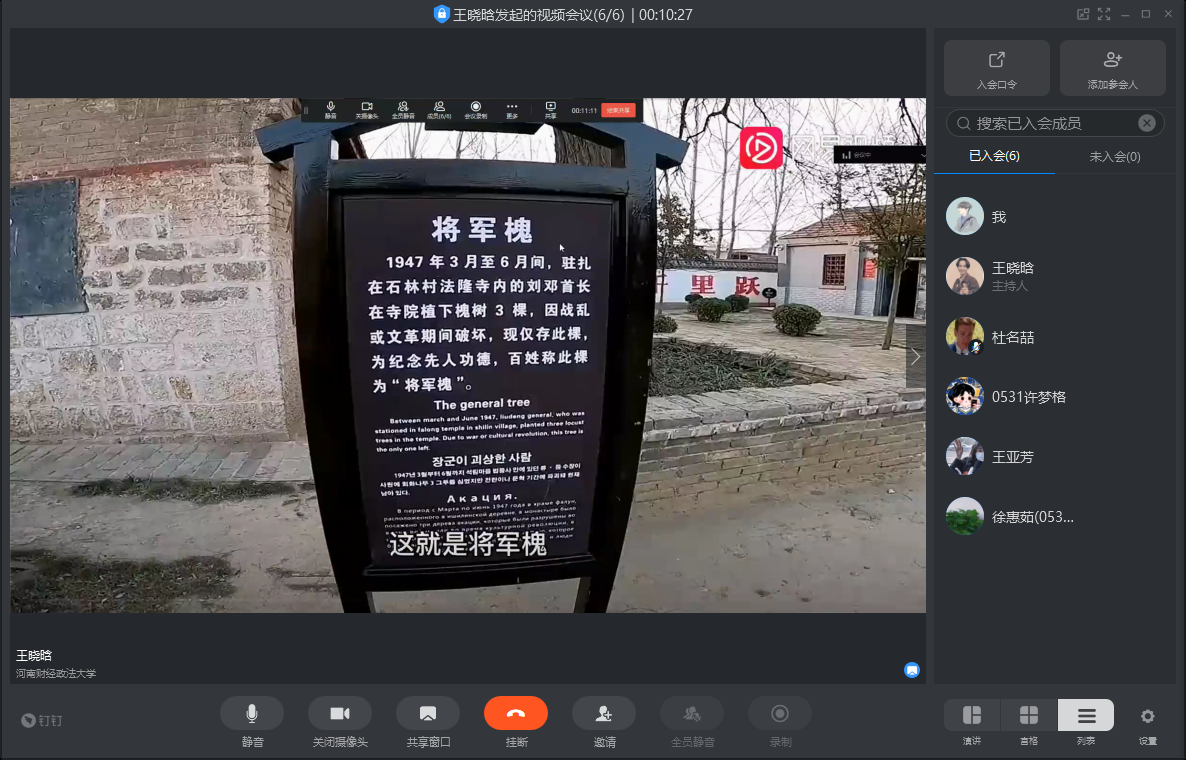Screen dimensions: 1186x760
Task: Hang up the call with 挂断
Action: 516,714
